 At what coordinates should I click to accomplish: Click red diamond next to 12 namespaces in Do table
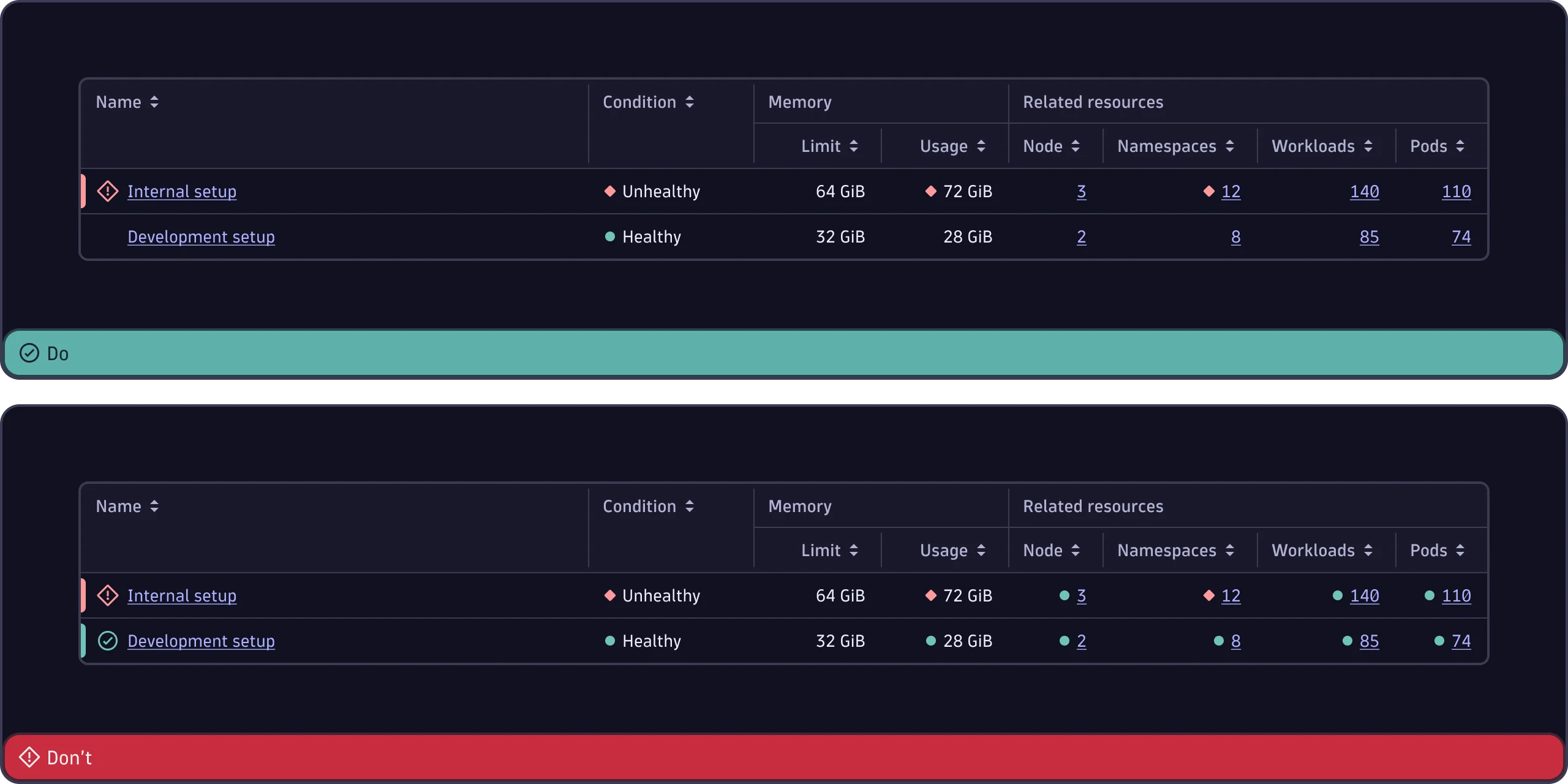(1209, 191)
